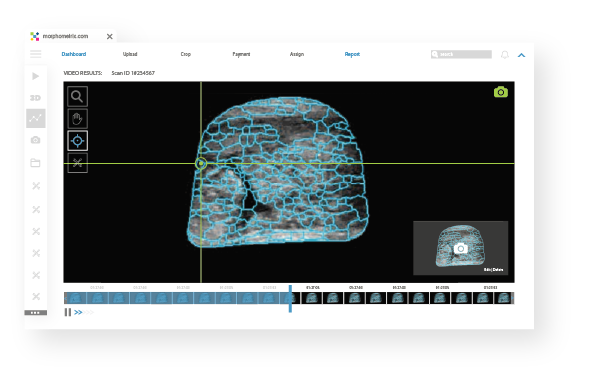Select the crosshair target tool
Viewport: 590px width, 382px height.
[78, 141]
